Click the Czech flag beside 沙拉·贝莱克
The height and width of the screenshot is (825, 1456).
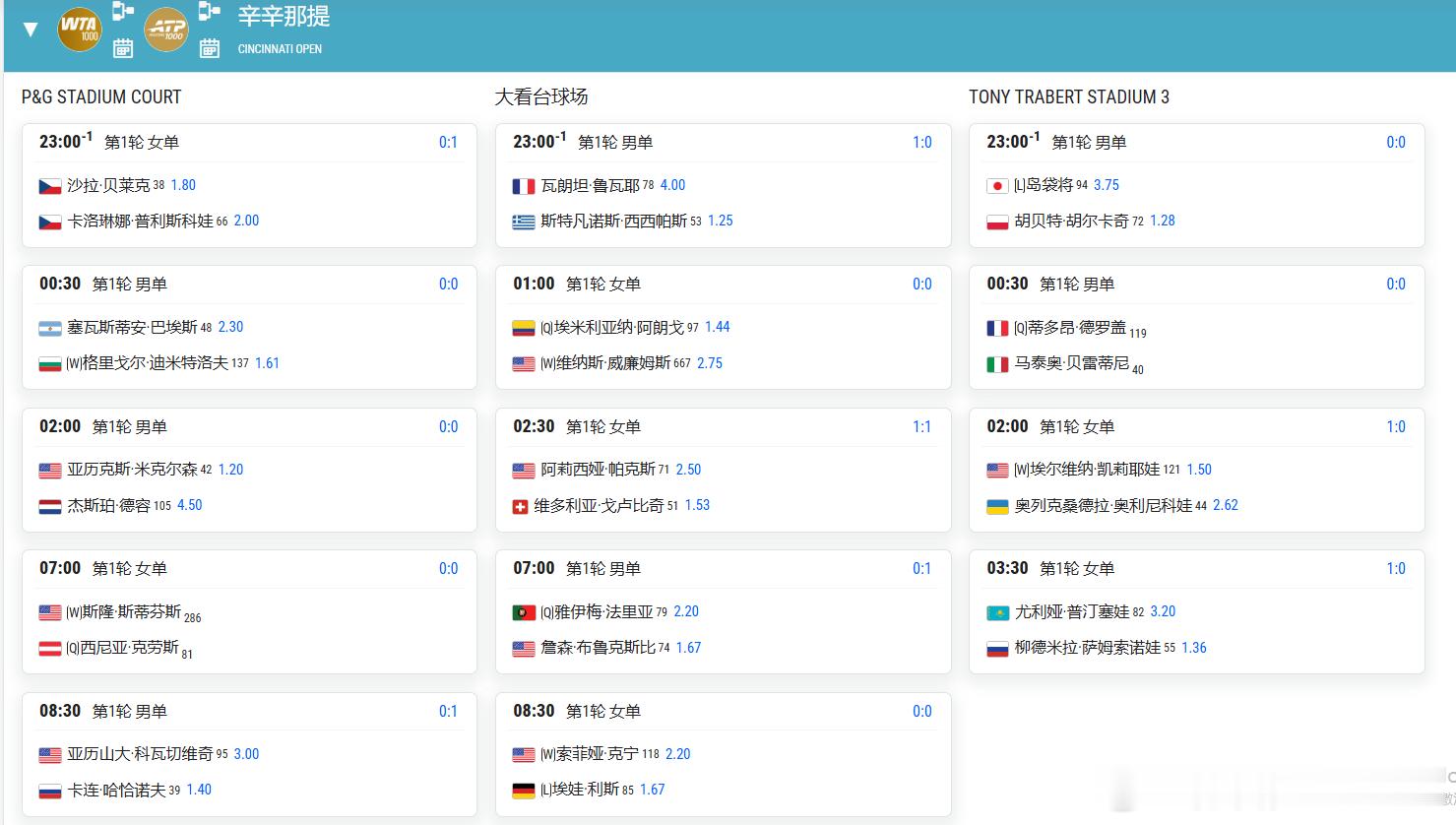pyautogui.click(x=50, y=186)
